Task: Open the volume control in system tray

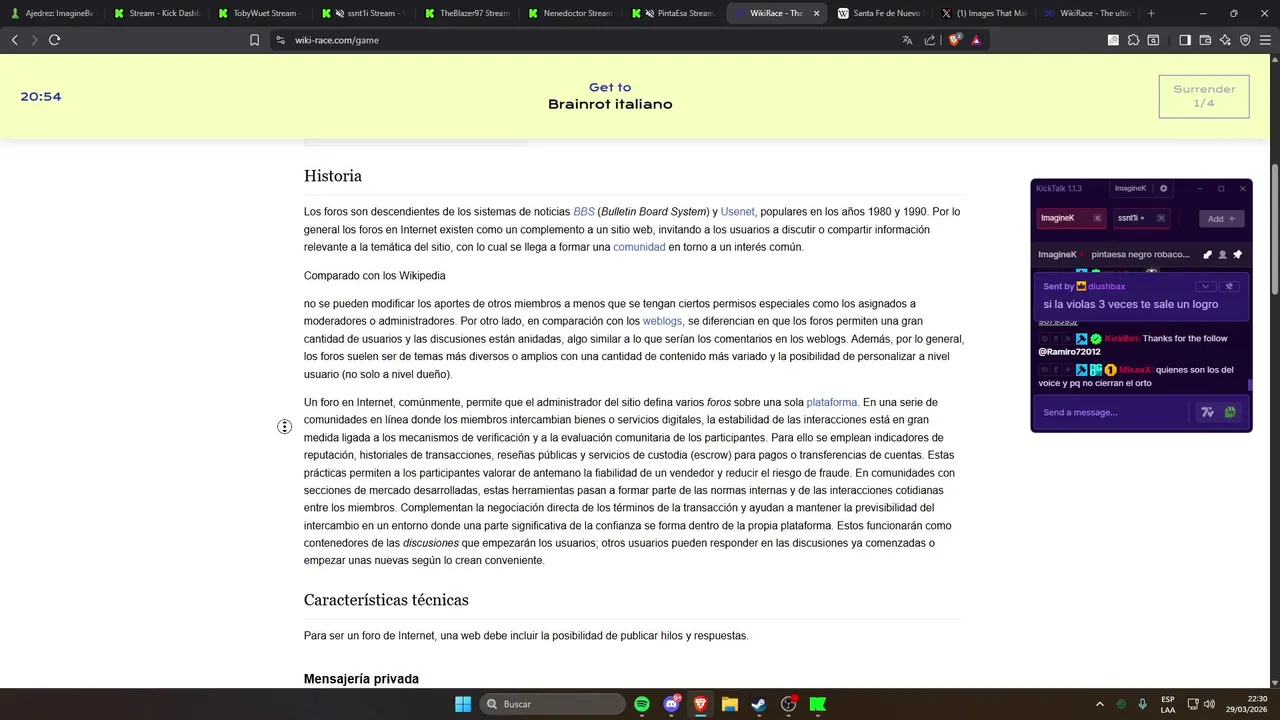Action: click(x=1210, y=704)
